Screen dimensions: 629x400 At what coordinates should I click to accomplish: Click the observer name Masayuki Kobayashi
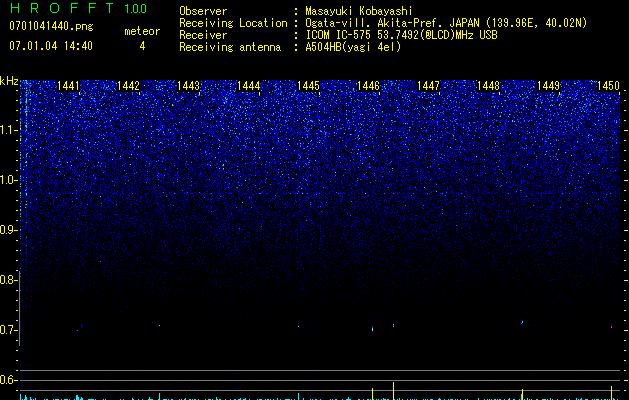(x=359, y=11)
